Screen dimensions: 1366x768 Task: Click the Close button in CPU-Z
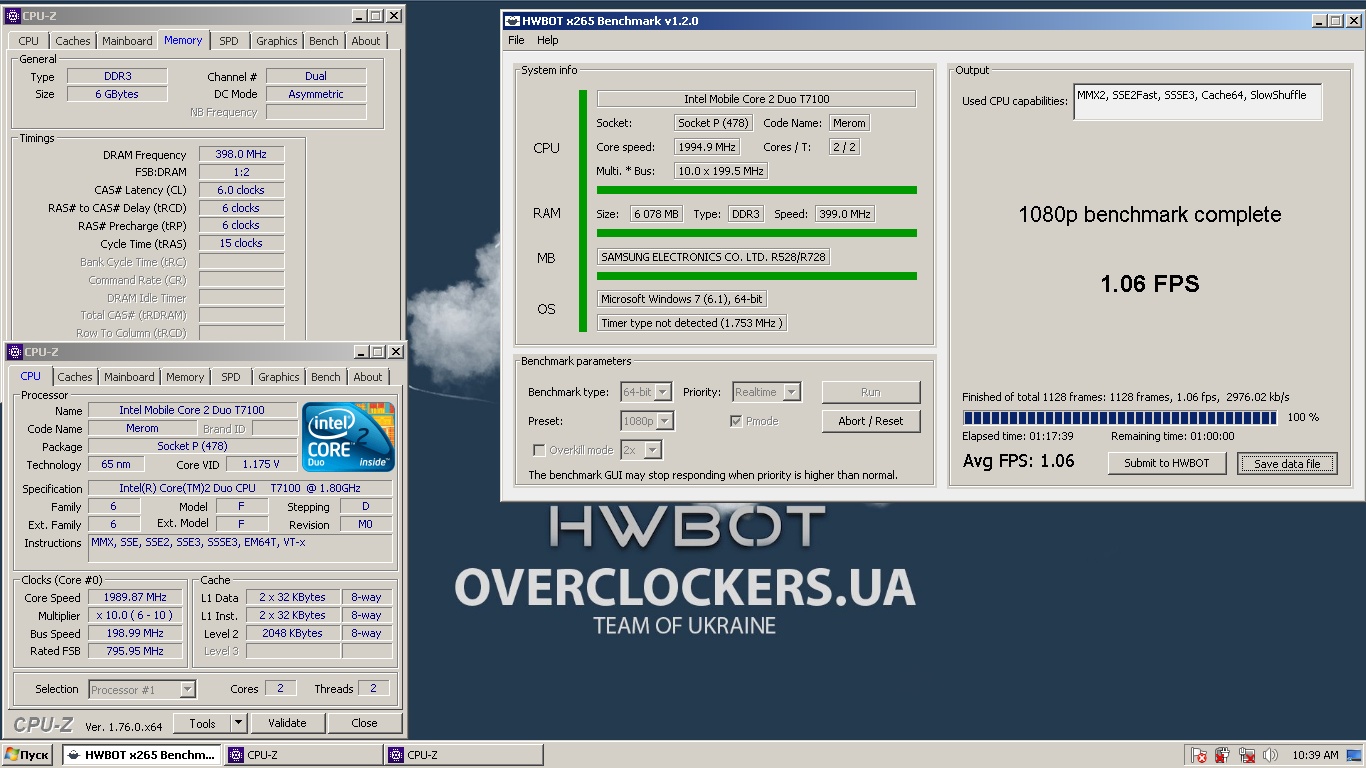tap(365, 723)
